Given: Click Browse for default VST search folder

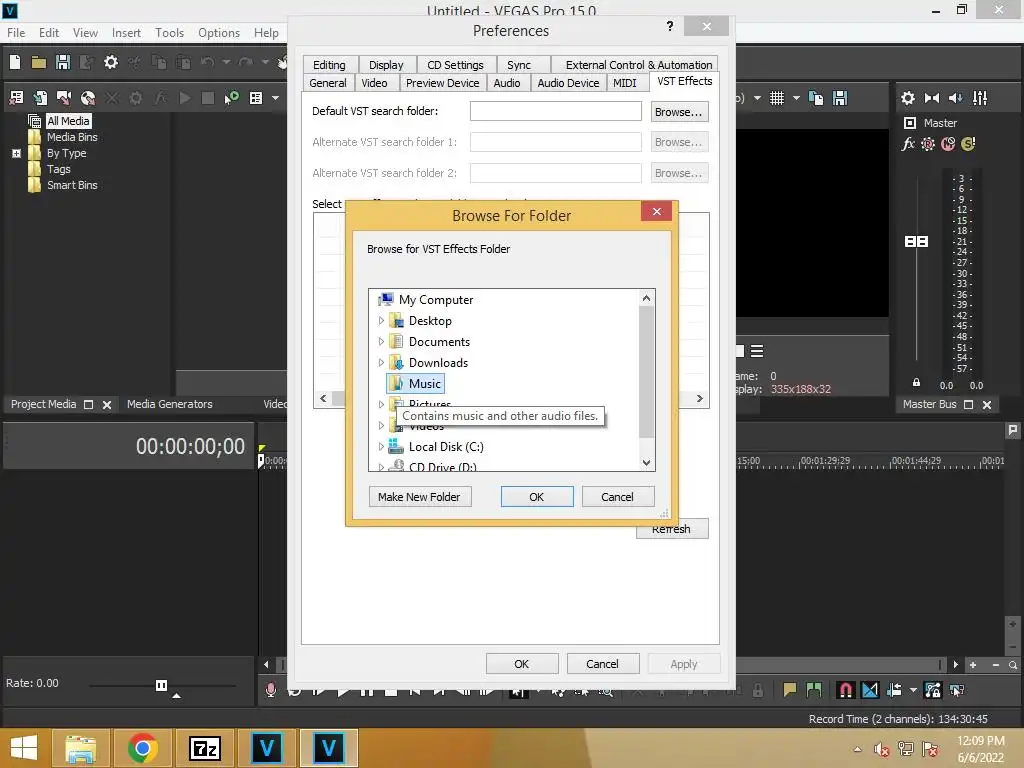Looking at the screenshot, I should click(679, 112).
